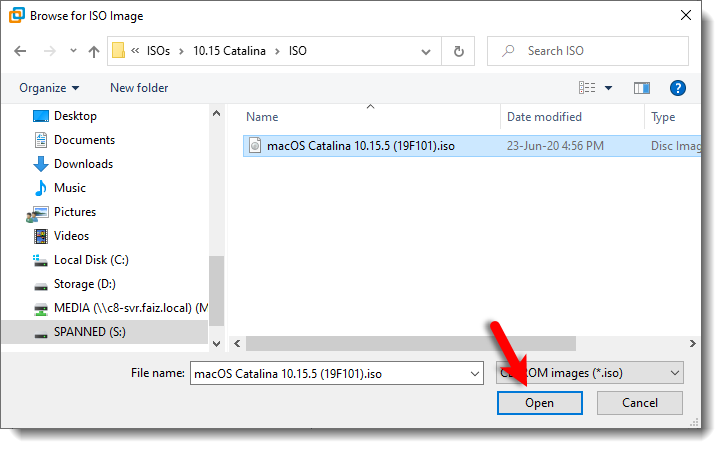This screenshot has height=451, width=724.
Task: Click the MEDIA network drive icon
Action: click(41, 309)
